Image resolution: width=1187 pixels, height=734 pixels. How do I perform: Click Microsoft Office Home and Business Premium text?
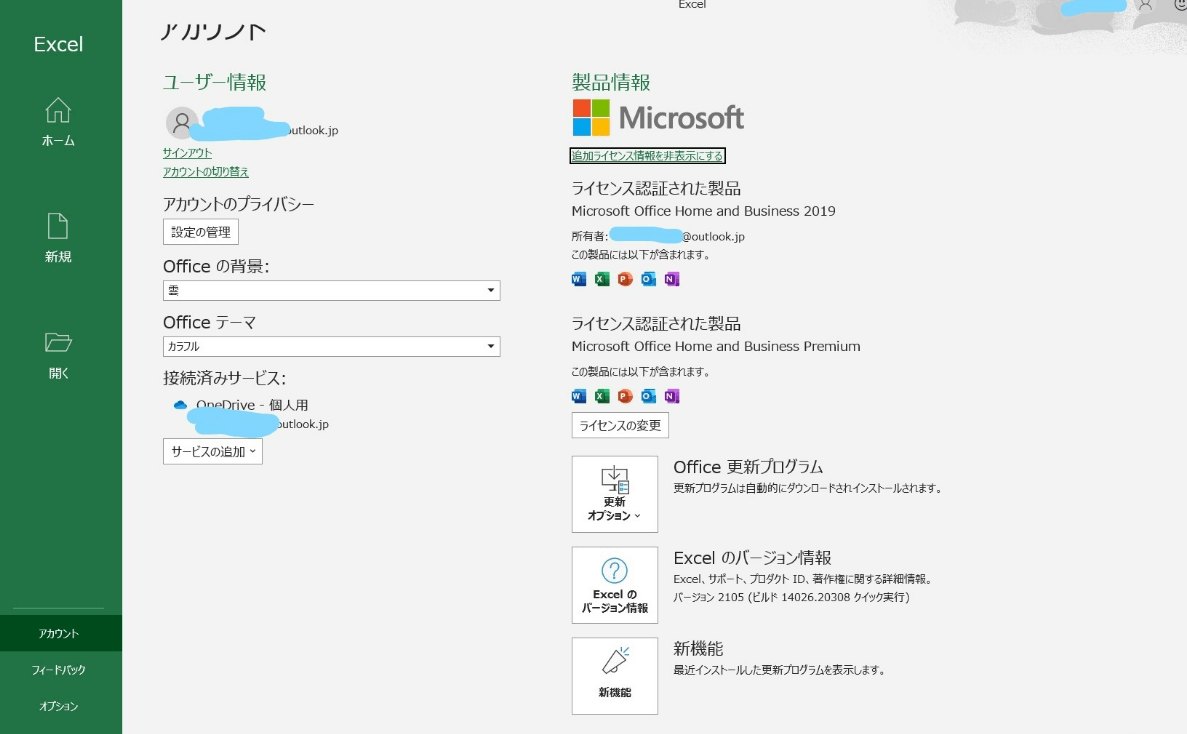716,347
